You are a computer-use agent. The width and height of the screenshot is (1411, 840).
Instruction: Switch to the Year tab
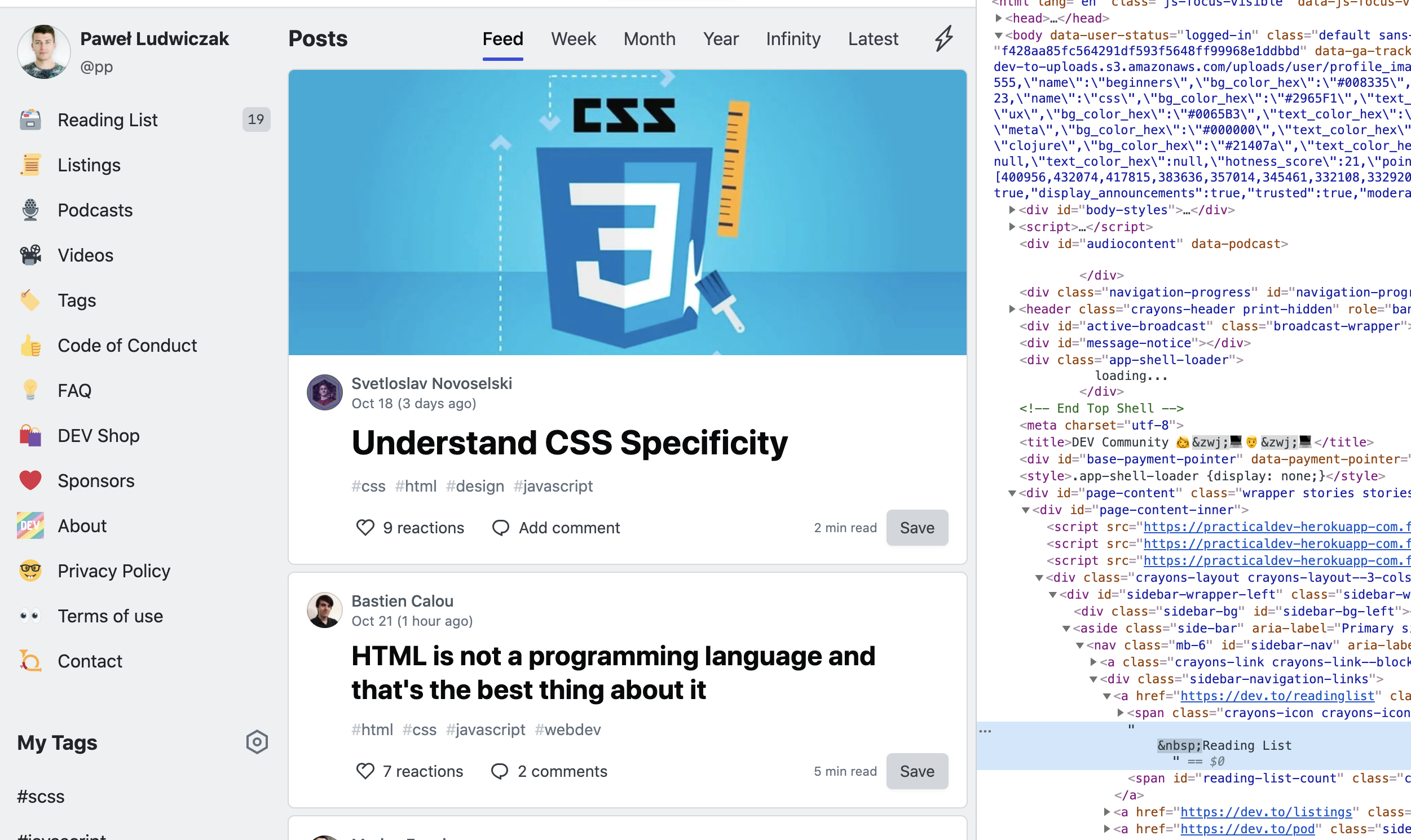[721, 39]
